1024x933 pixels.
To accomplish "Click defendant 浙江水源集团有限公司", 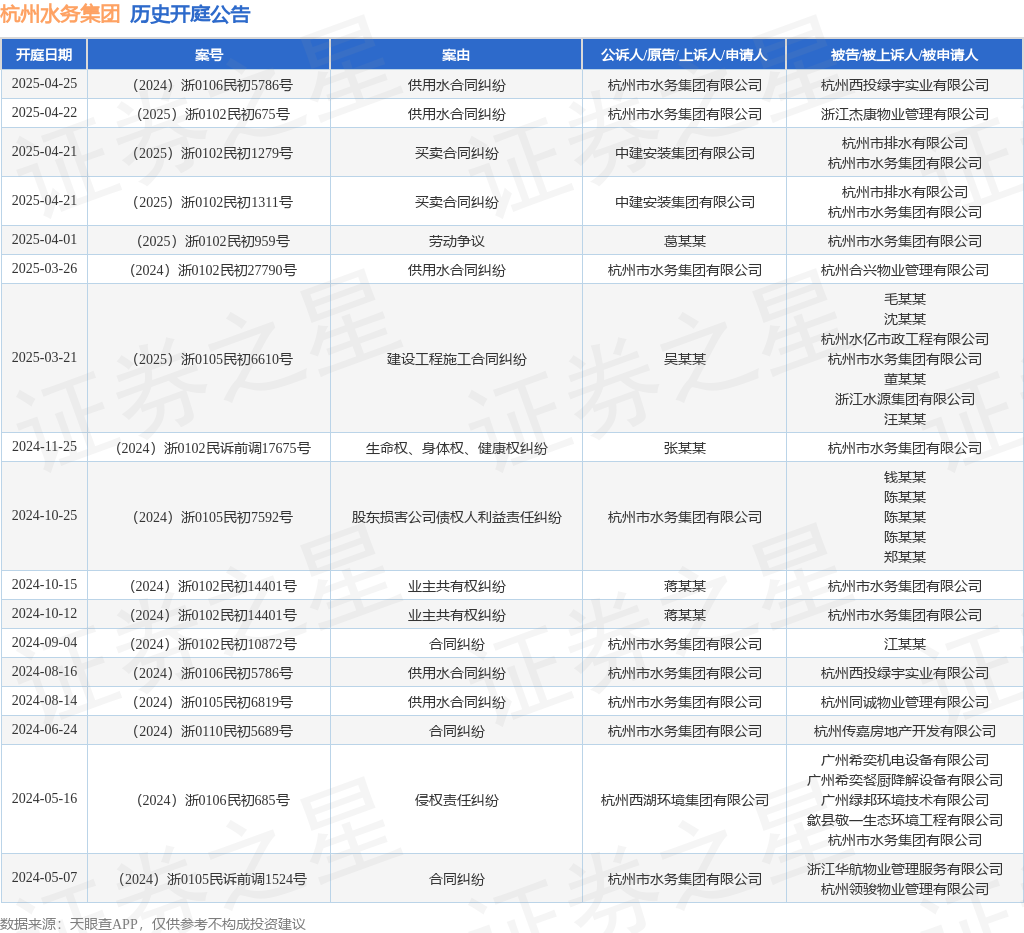I will (x=904, y=399).
